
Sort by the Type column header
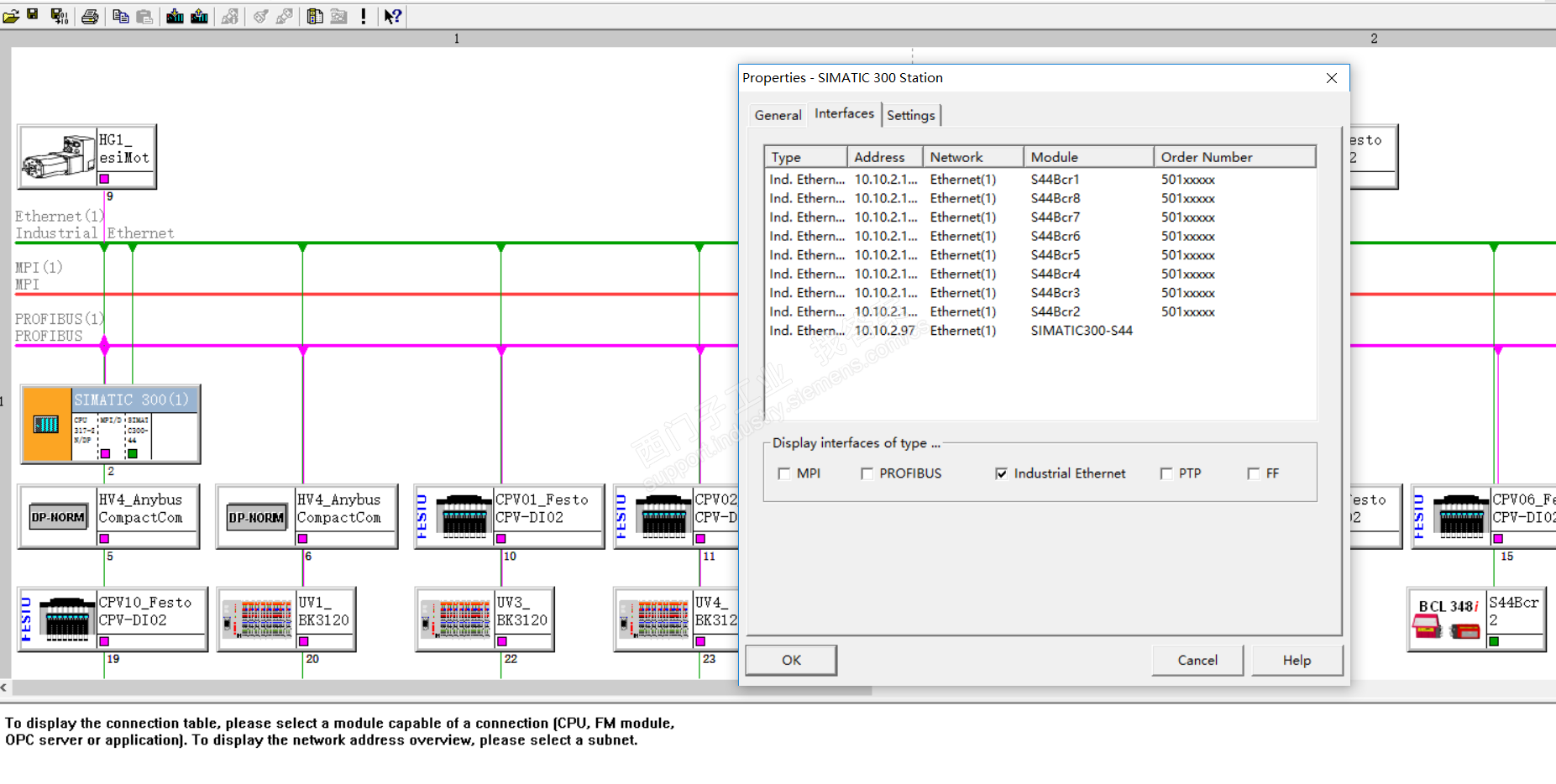pyautogui.click(x=806, y=157)
